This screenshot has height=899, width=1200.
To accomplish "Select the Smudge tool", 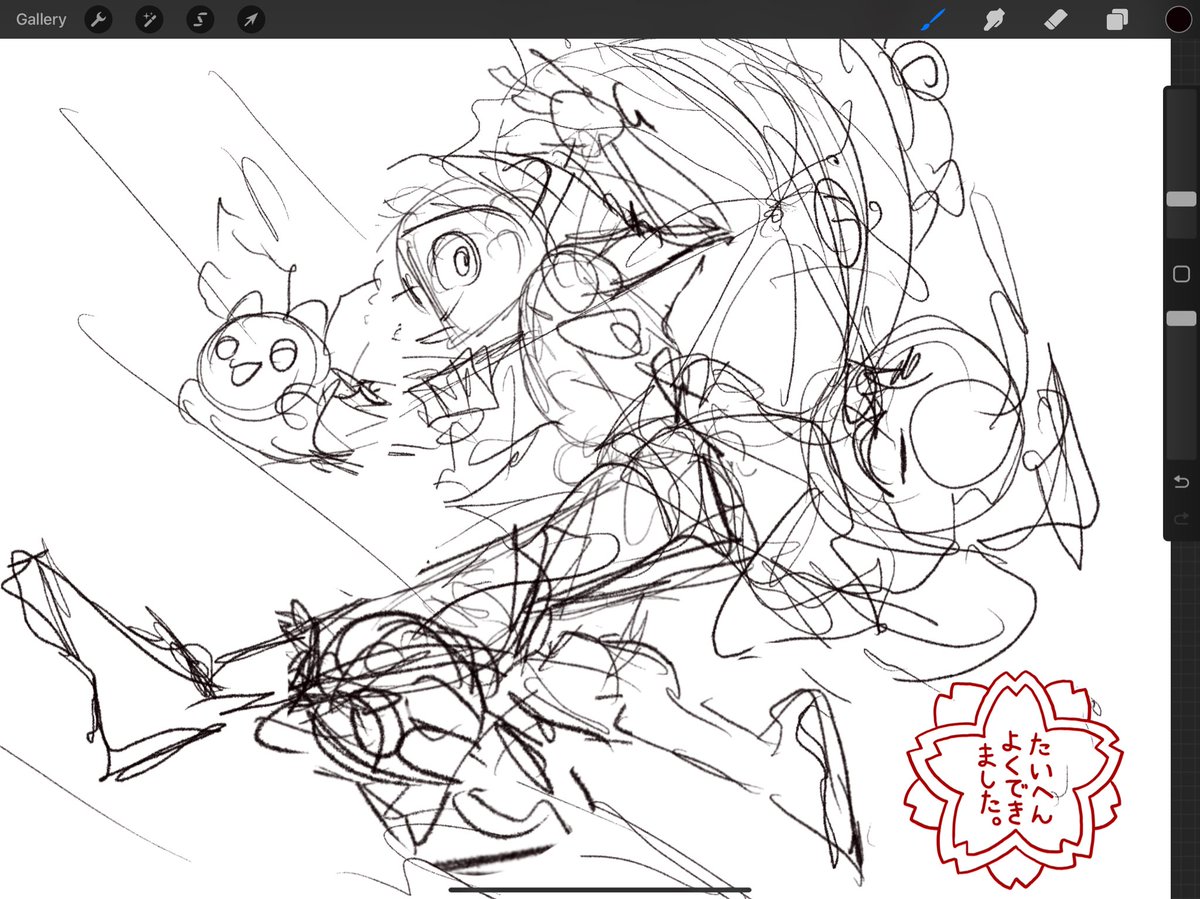I will (x=994, y=19).
